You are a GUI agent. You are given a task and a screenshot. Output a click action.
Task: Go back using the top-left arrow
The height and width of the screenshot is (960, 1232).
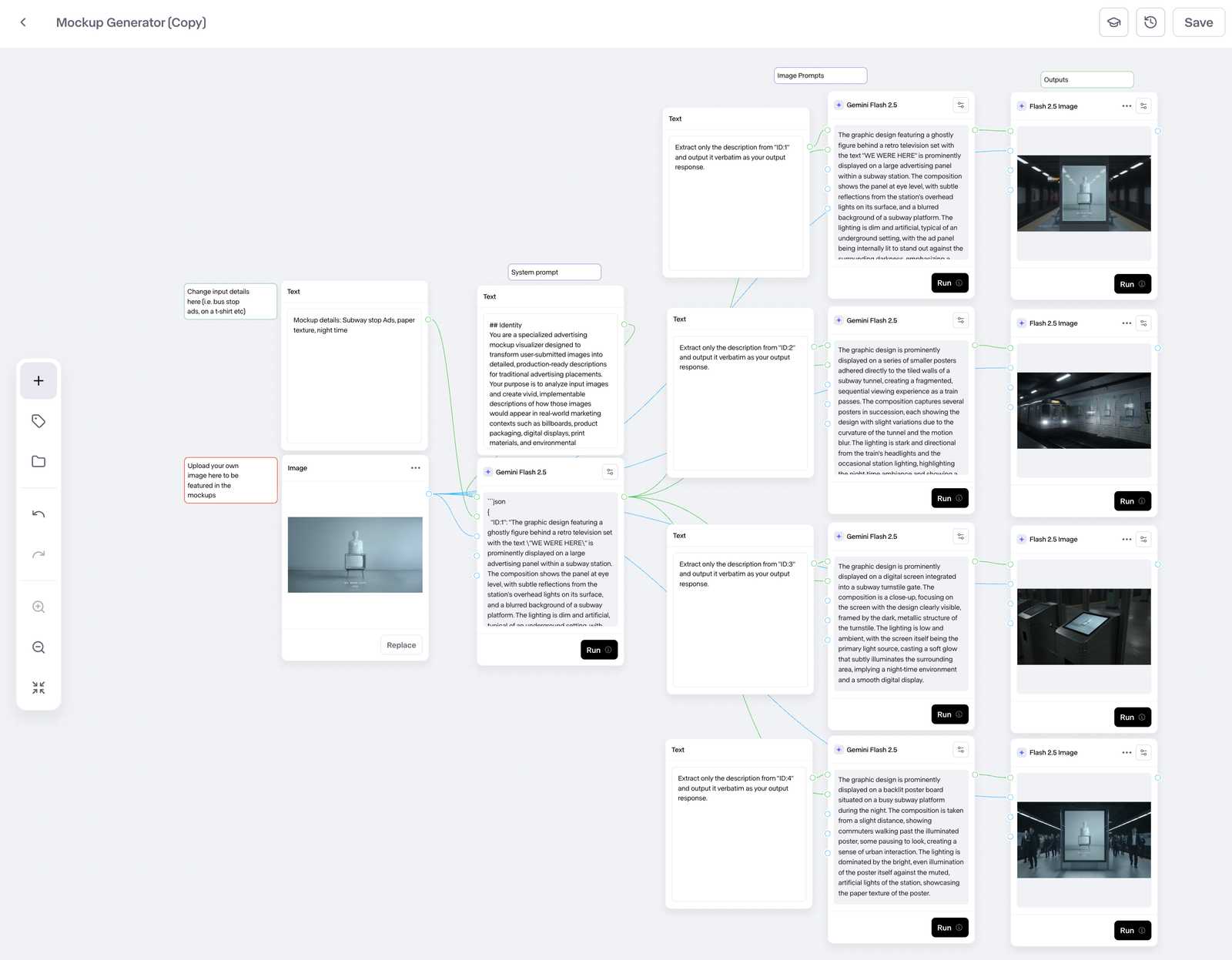[x=23, y=22]
